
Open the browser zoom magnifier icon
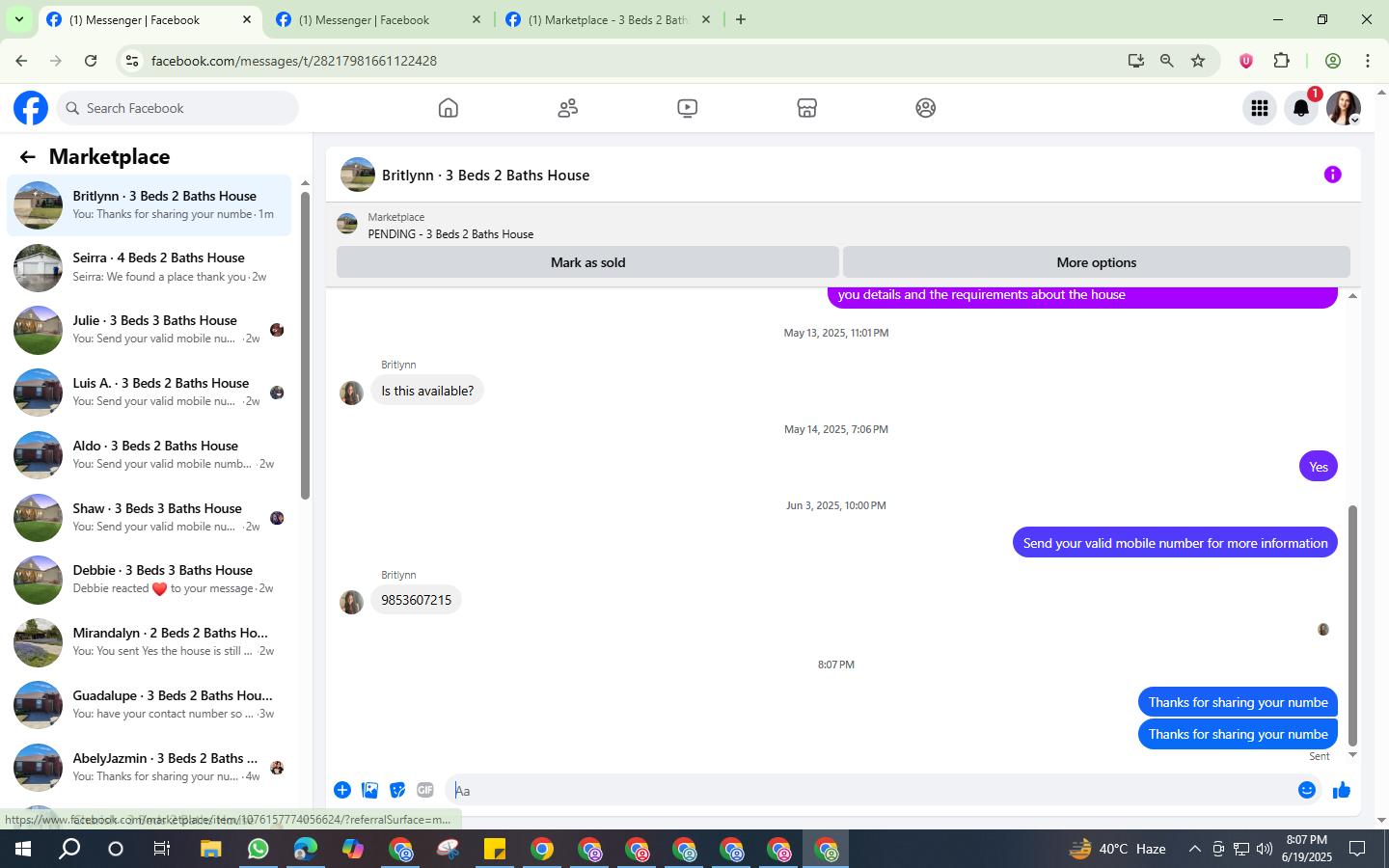[1167, 61]
